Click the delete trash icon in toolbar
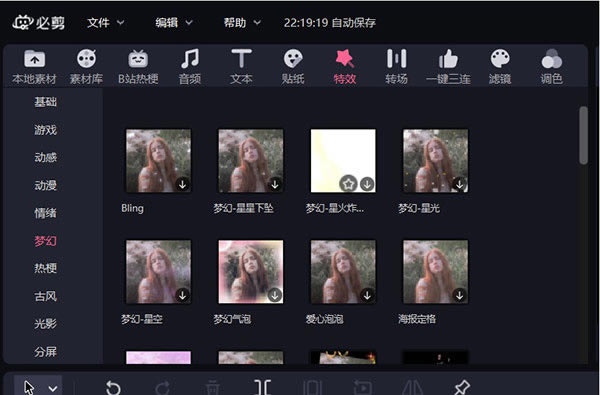The width and height of the screenshot is (600, 395). point(212,388)
